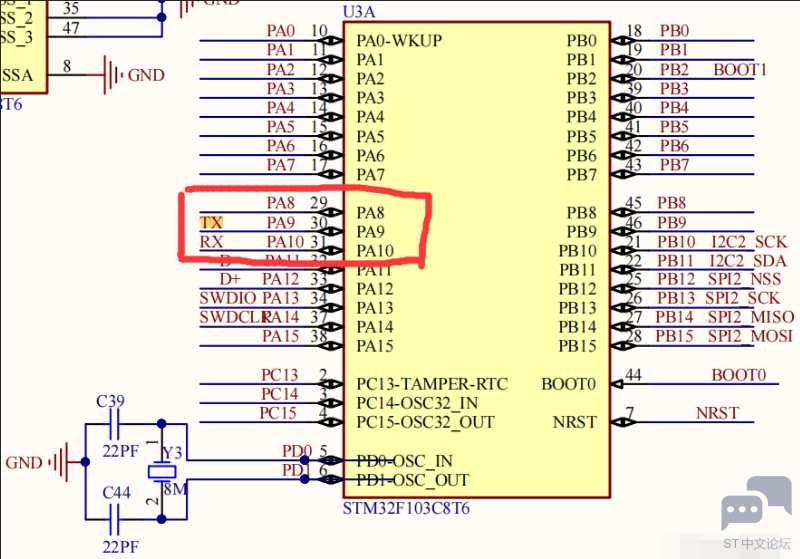Click the U3A designator label
The height and width of the screenshot is (559, 800).
(x=359, y=11)
